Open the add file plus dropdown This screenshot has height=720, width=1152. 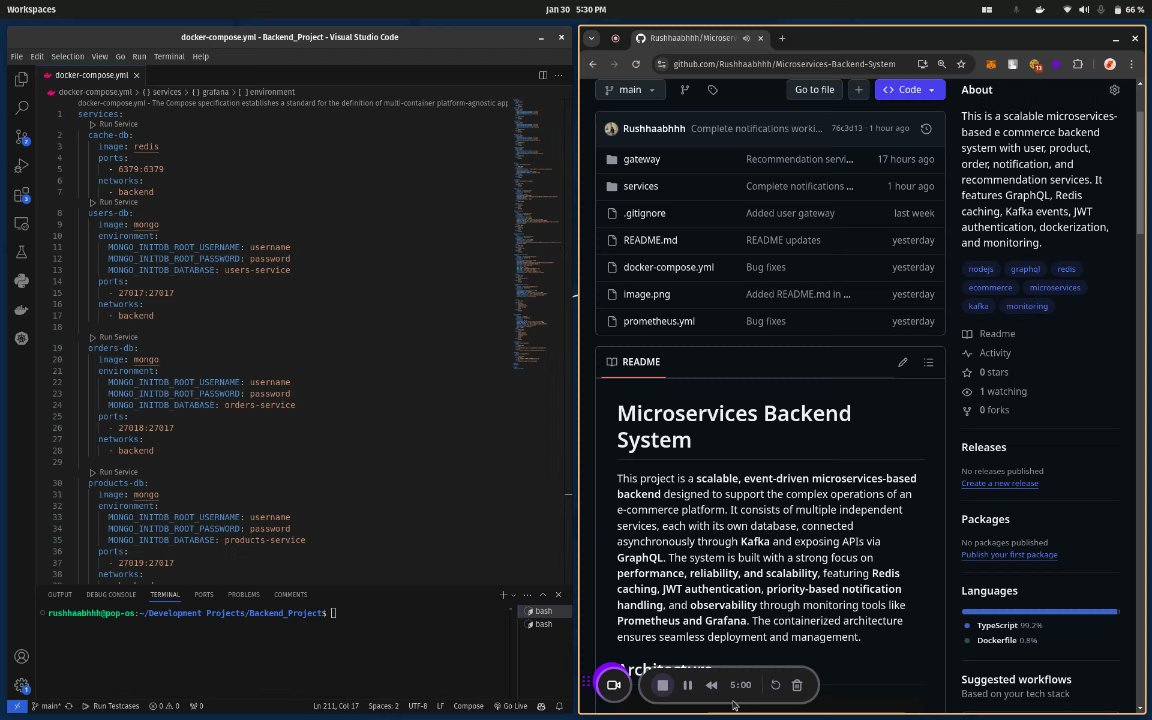pyautogui.click(x=858, y=90)
